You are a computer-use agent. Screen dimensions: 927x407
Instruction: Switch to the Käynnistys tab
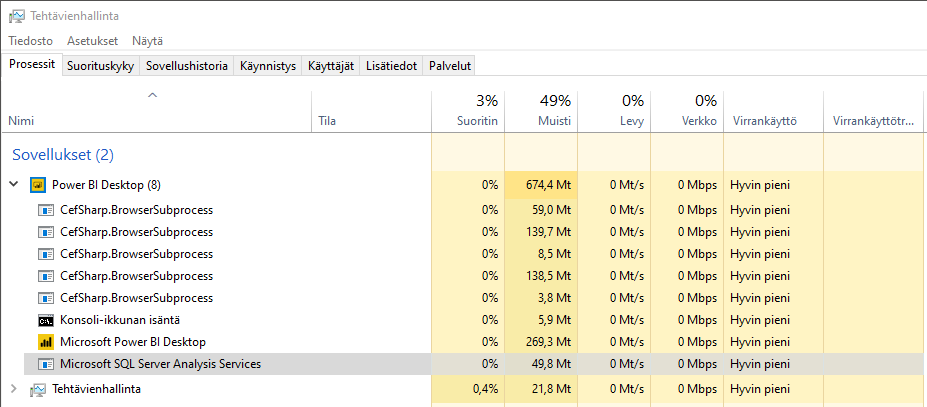point(268,66)
